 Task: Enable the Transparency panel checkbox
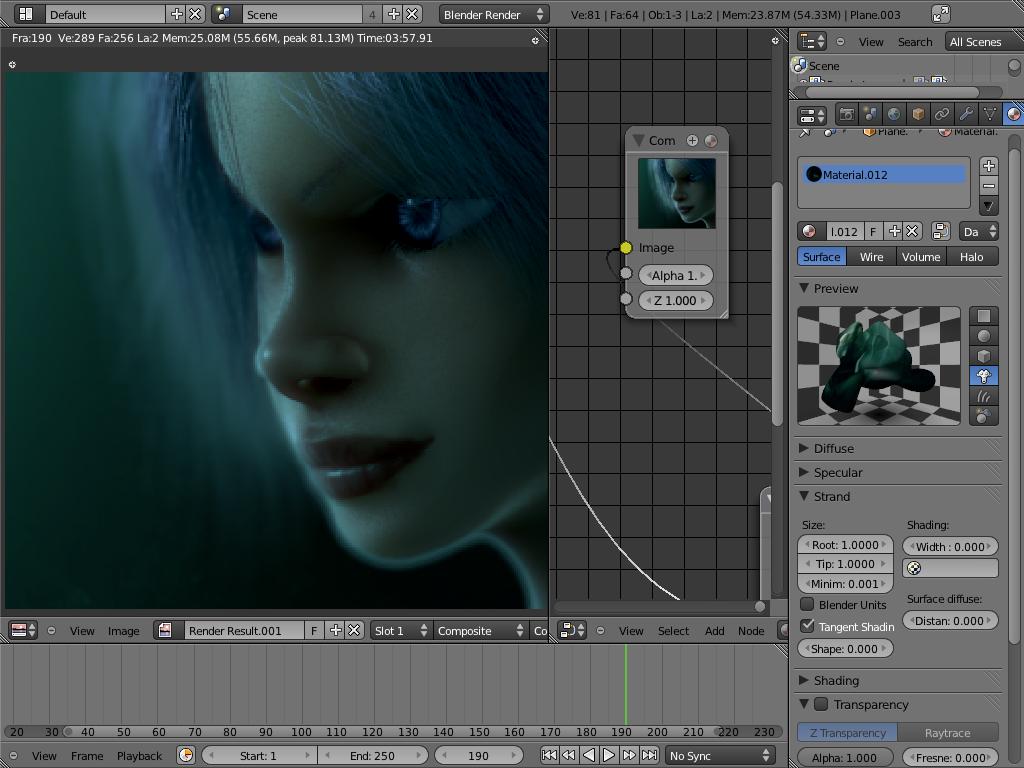coord(821,705)
